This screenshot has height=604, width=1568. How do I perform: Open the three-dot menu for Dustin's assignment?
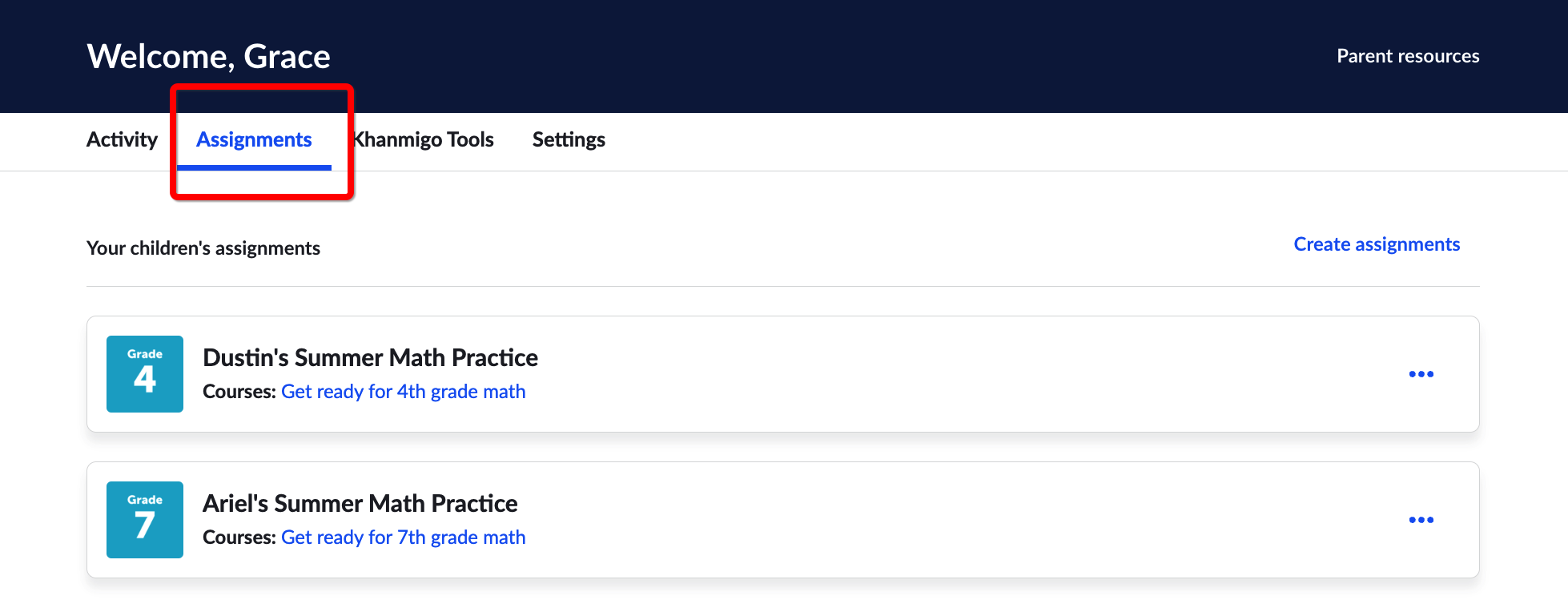(1421, 374)
